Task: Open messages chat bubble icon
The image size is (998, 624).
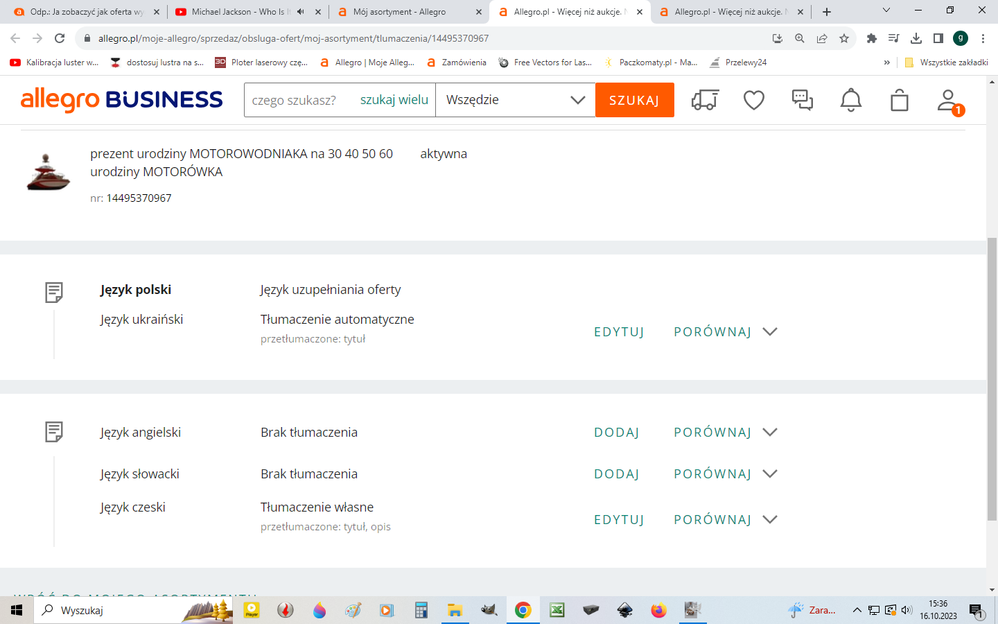Action: coord(802,100)
